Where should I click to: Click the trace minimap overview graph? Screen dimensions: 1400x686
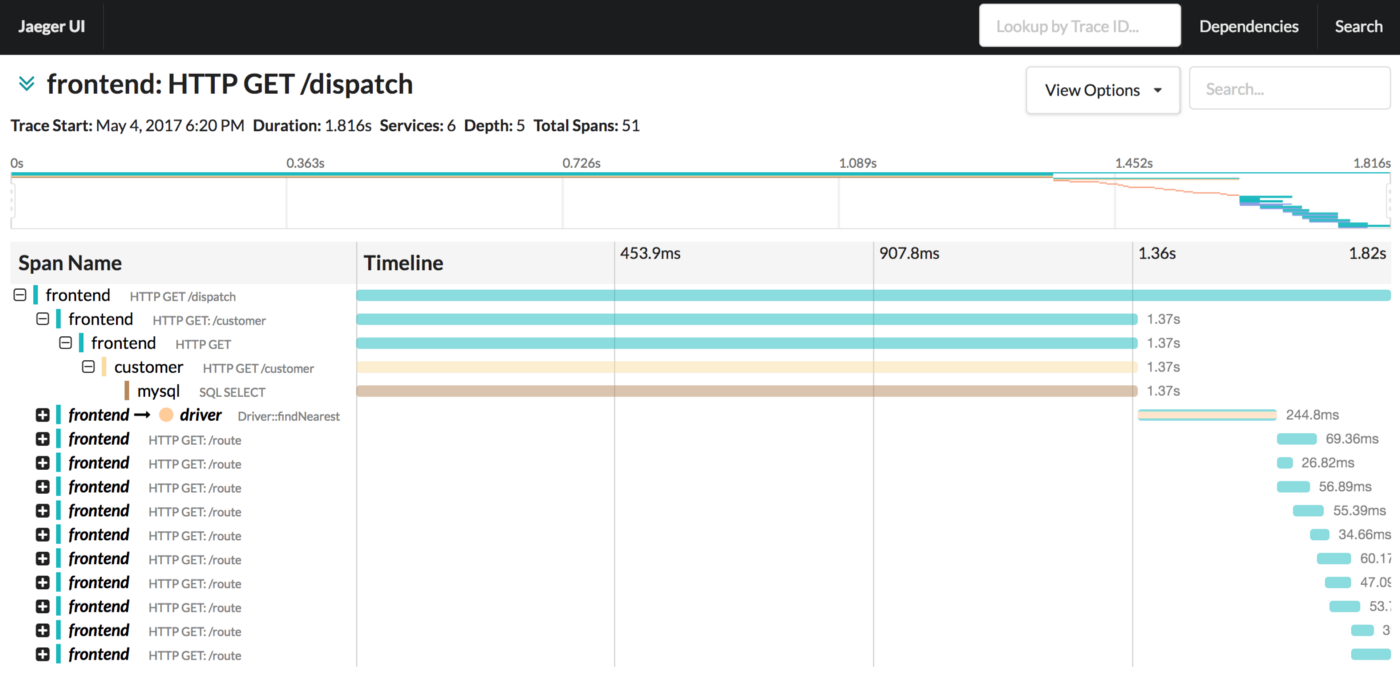coord(700,201)
